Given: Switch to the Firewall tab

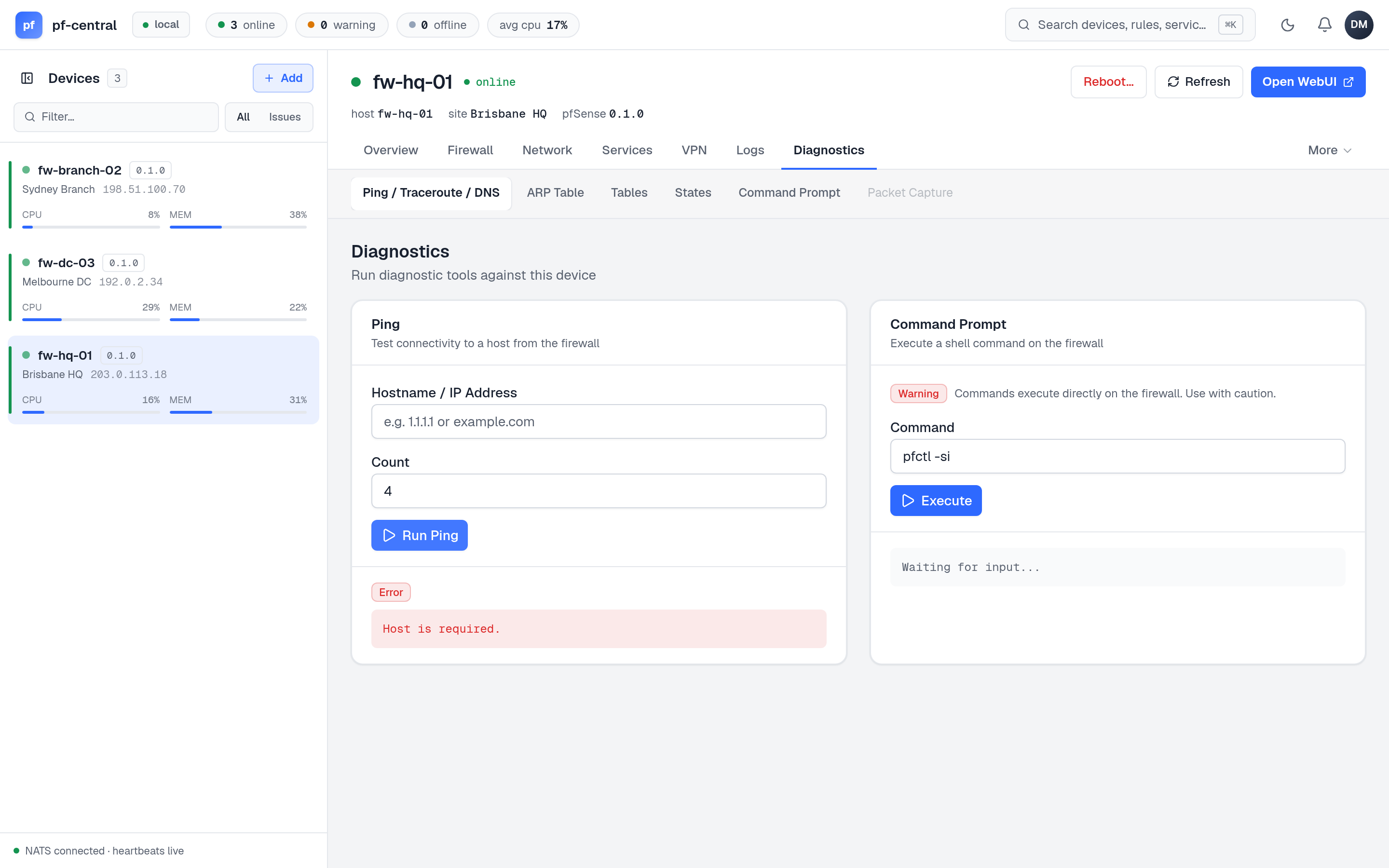Looking at the screenshot, I should (470, 150).
